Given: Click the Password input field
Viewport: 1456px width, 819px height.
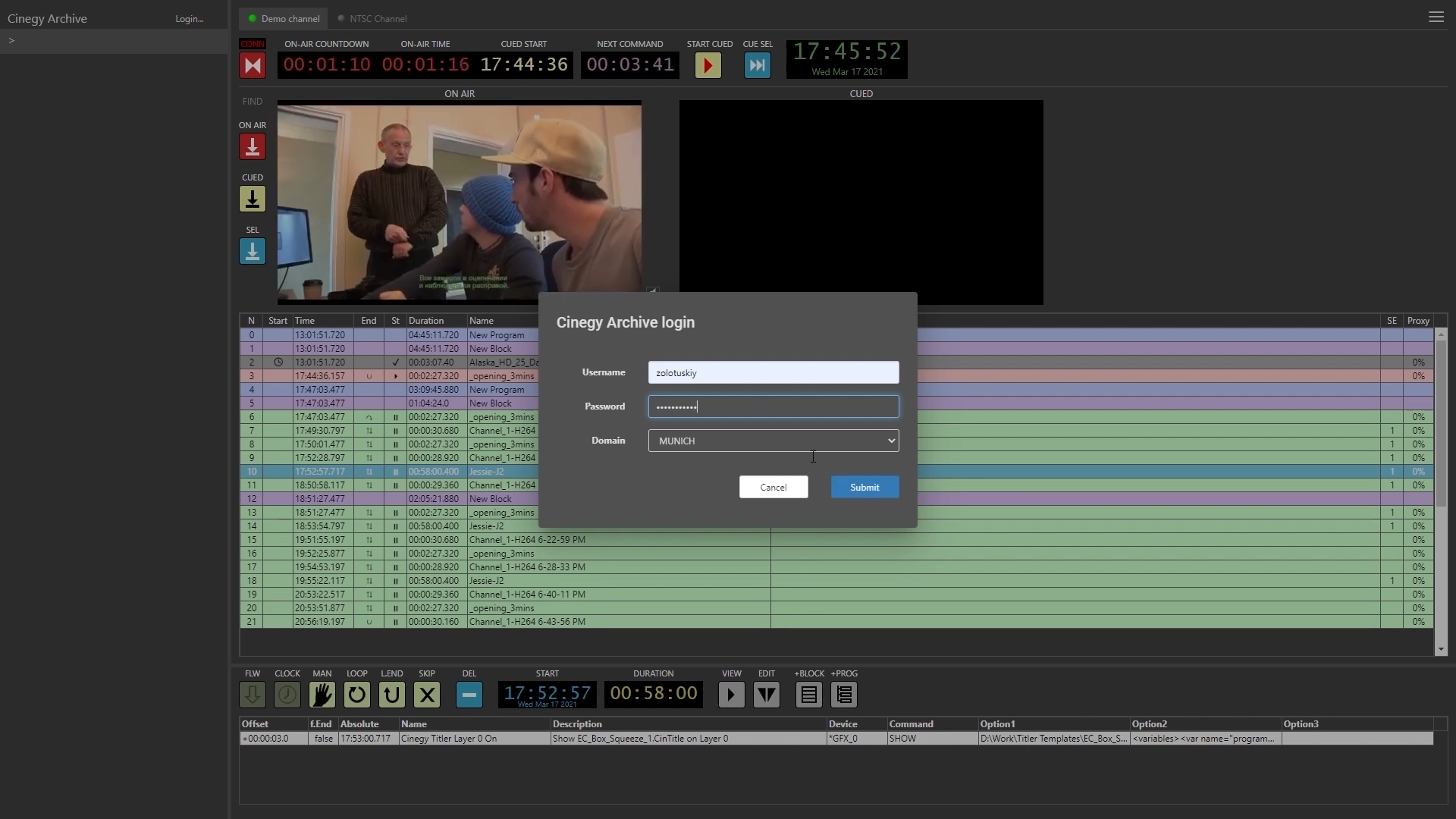Looking at the screenshot, I should click(773, 406).
